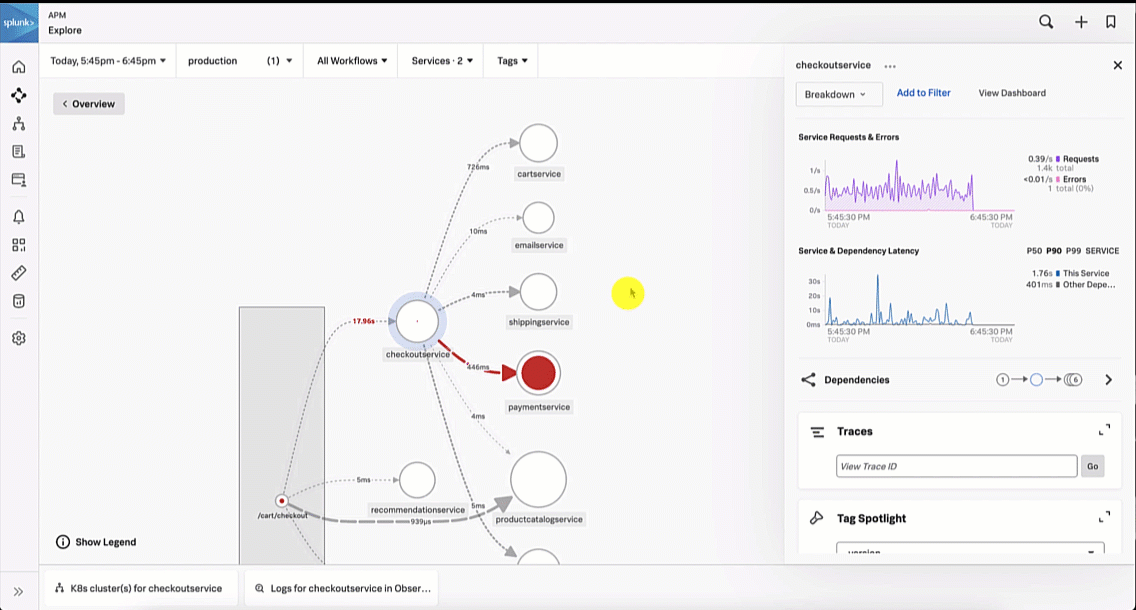Open the alerts bell icon in sidebar

pos(18,217)
